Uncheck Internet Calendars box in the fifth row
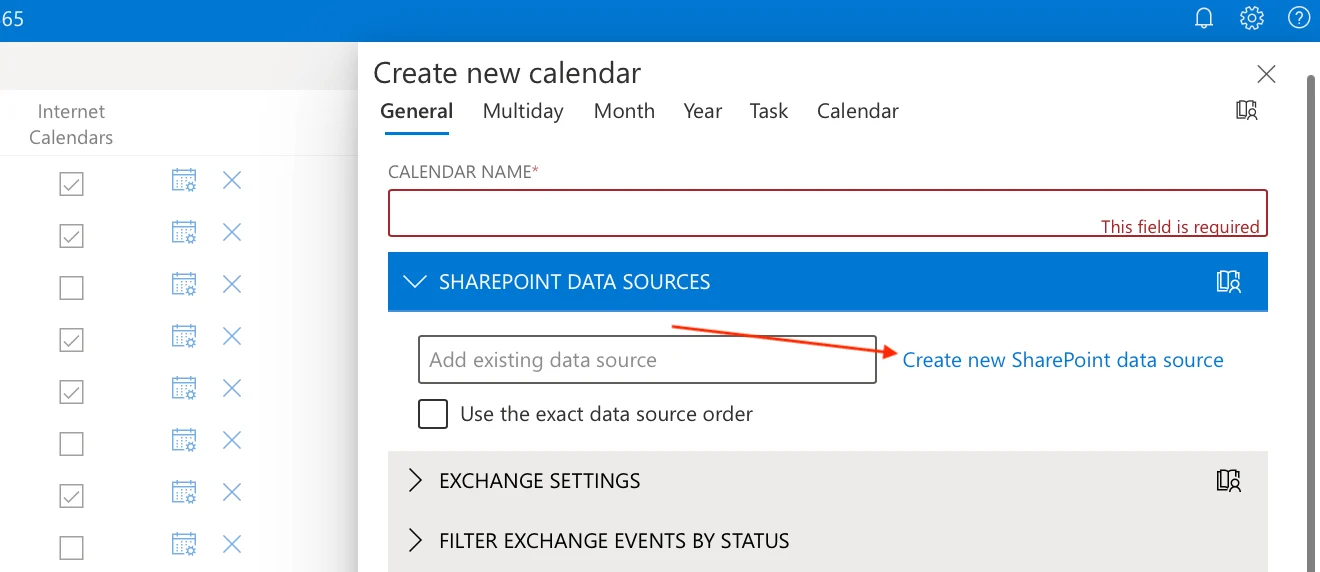Viewport: 1320px width, 572px height. coord(71,392)
